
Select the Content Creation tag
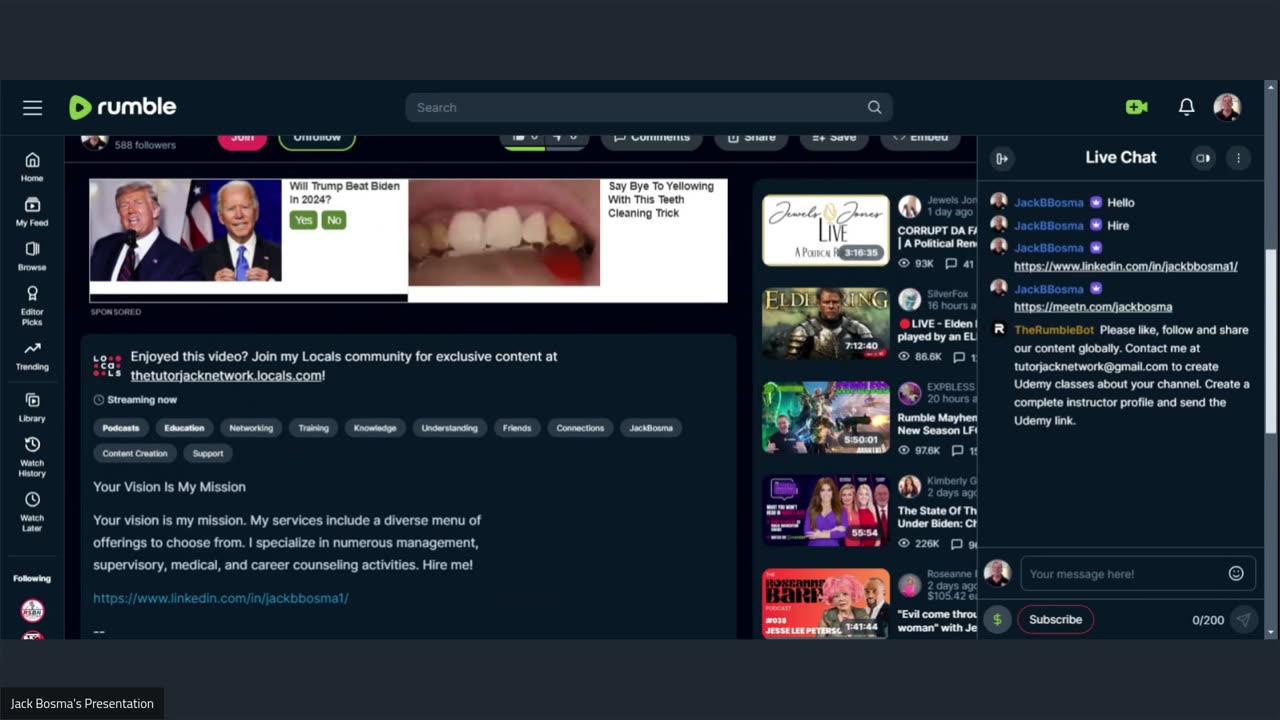point(135,453)
